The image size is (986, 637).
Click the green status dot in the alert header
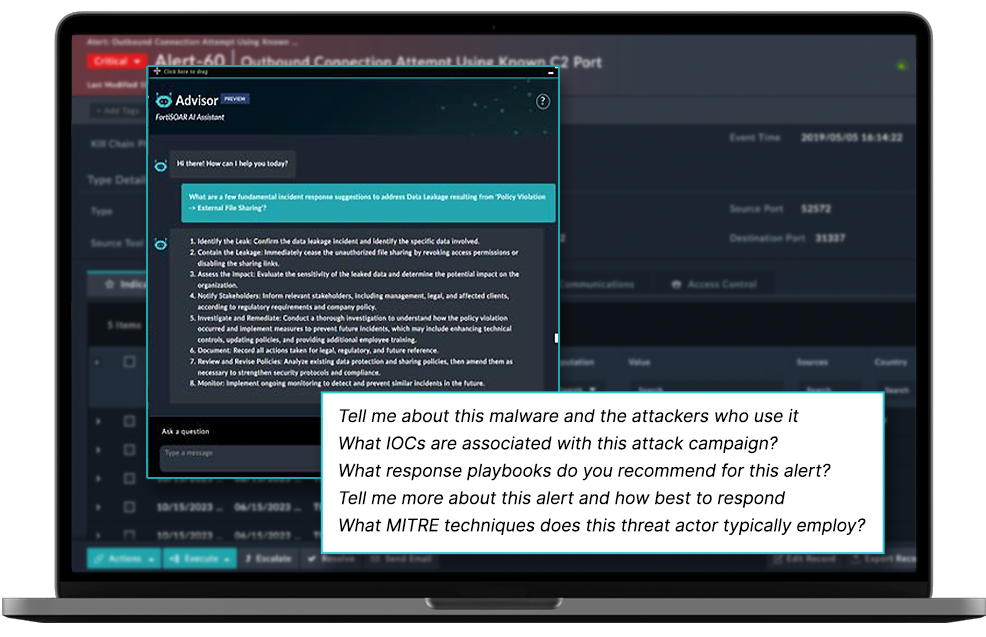tap(902, 65)
